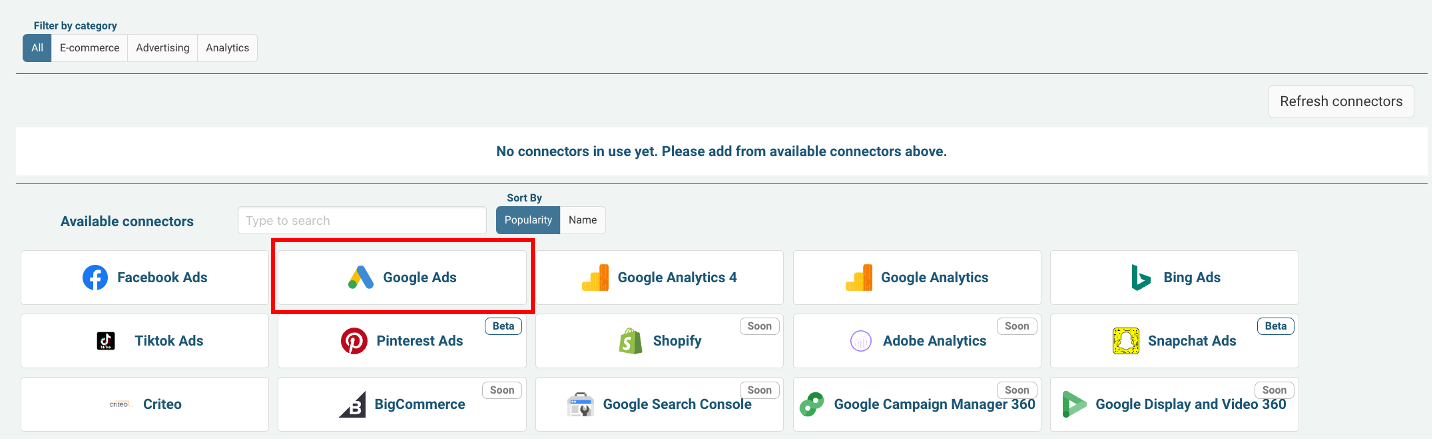Select the Google Ads triangle logo
The height and width of the screenshot is (442, 1432).
coord(361,277)
